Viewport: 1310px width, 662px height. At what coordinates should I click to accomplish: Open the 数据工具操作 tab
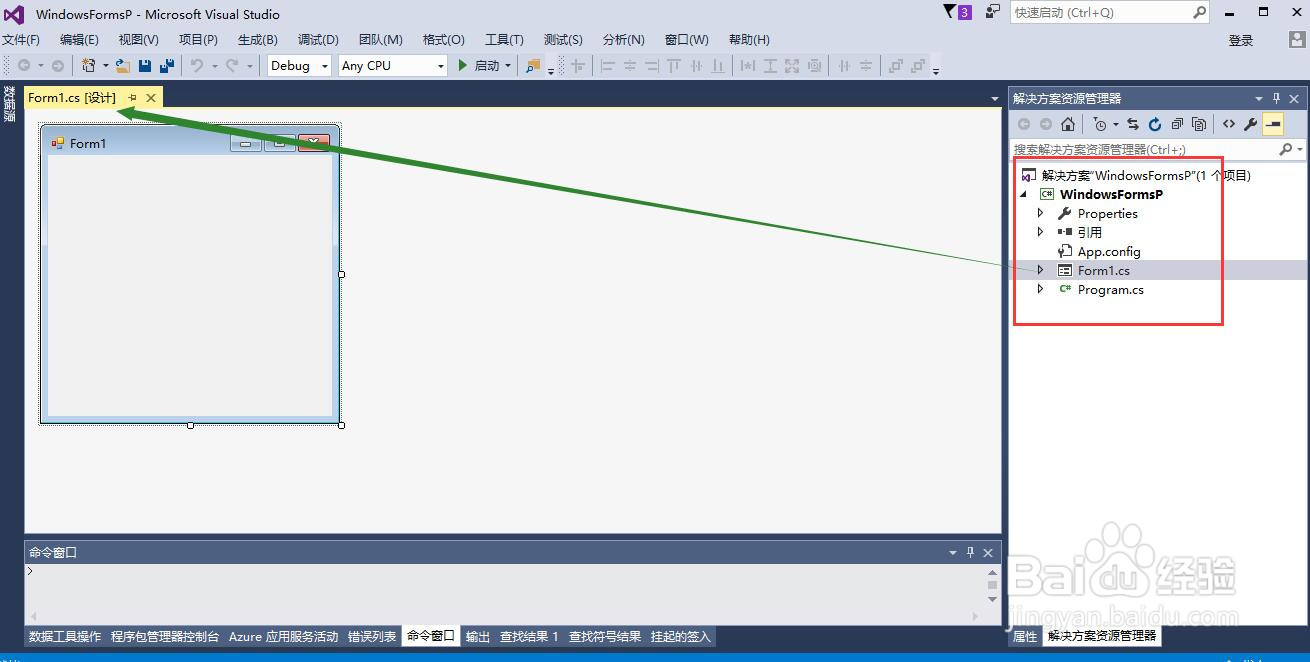point(65,636)
